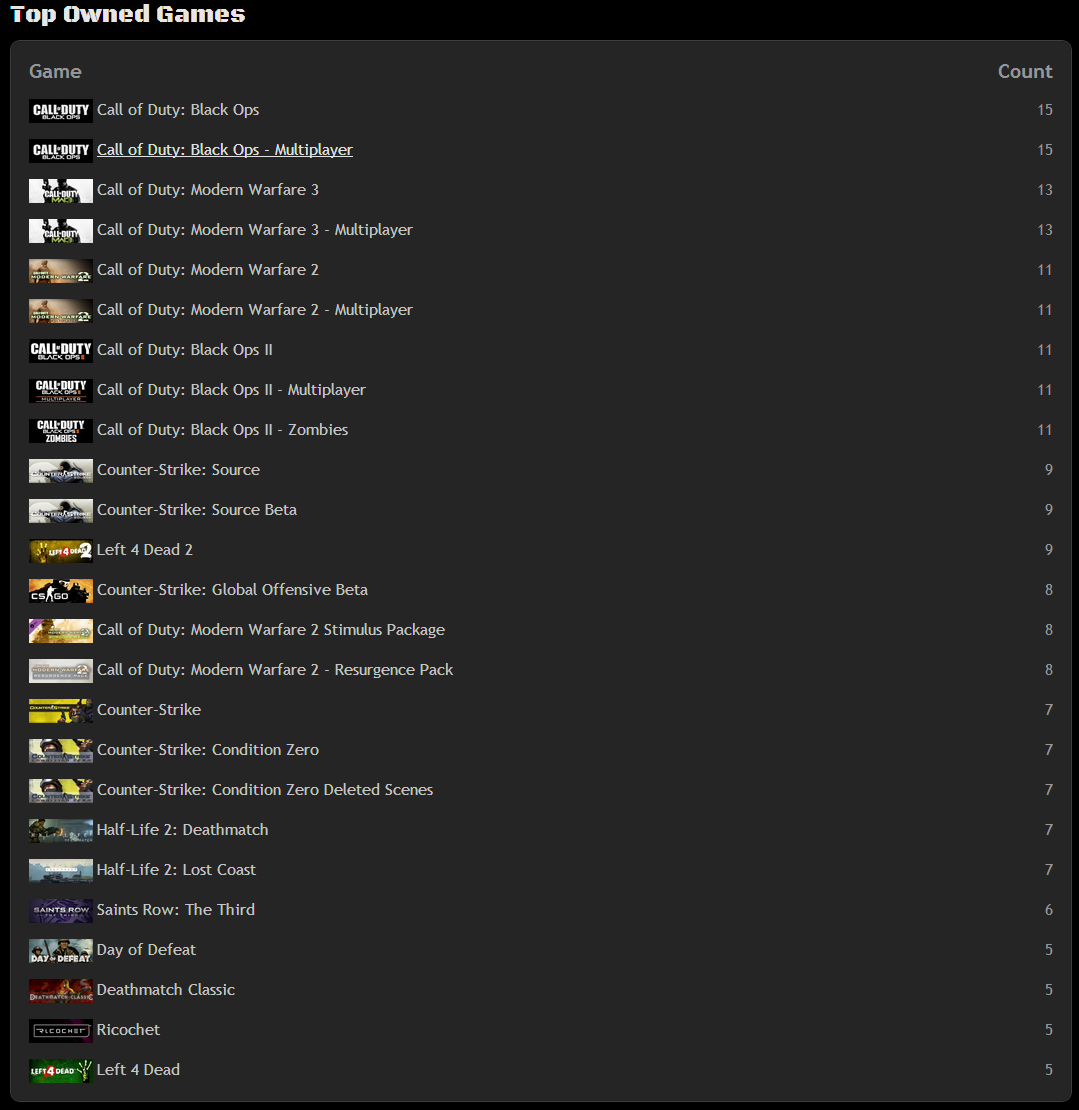The height and width of the screenshot is (1110, 1079).
Task: Click the Condition Zero game icon
Action: [61, 750]
